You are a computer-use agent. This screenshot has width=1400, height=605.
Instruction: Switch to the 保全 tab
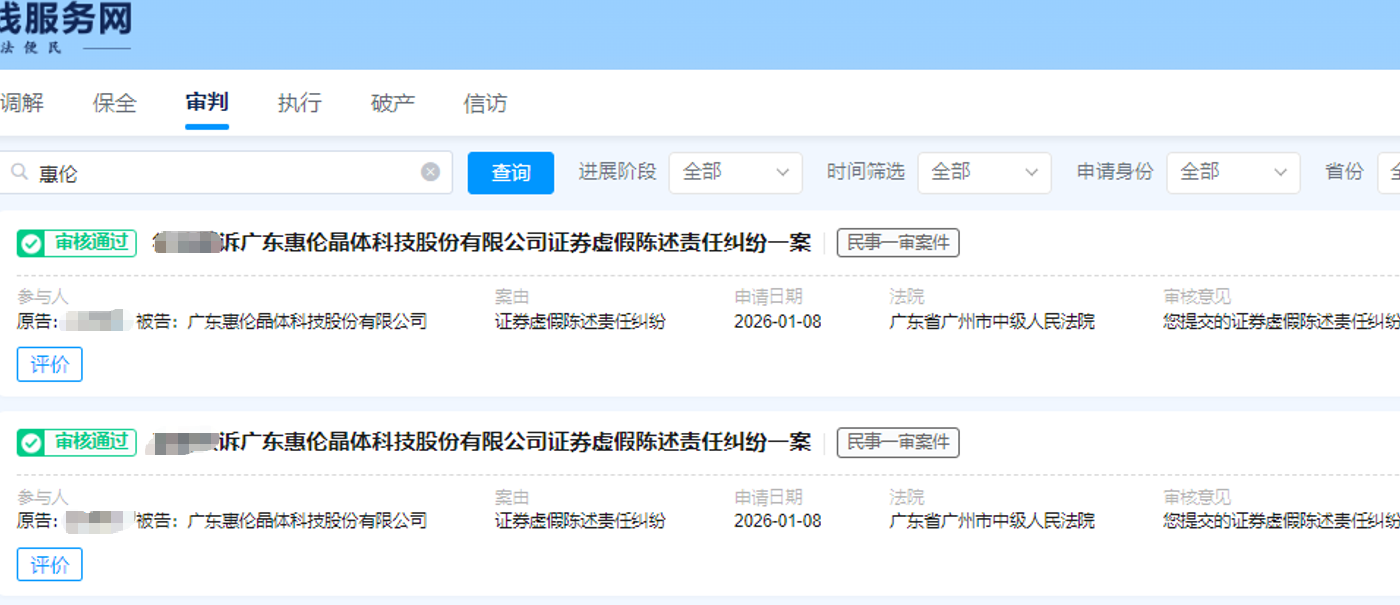tap(113, 103)
